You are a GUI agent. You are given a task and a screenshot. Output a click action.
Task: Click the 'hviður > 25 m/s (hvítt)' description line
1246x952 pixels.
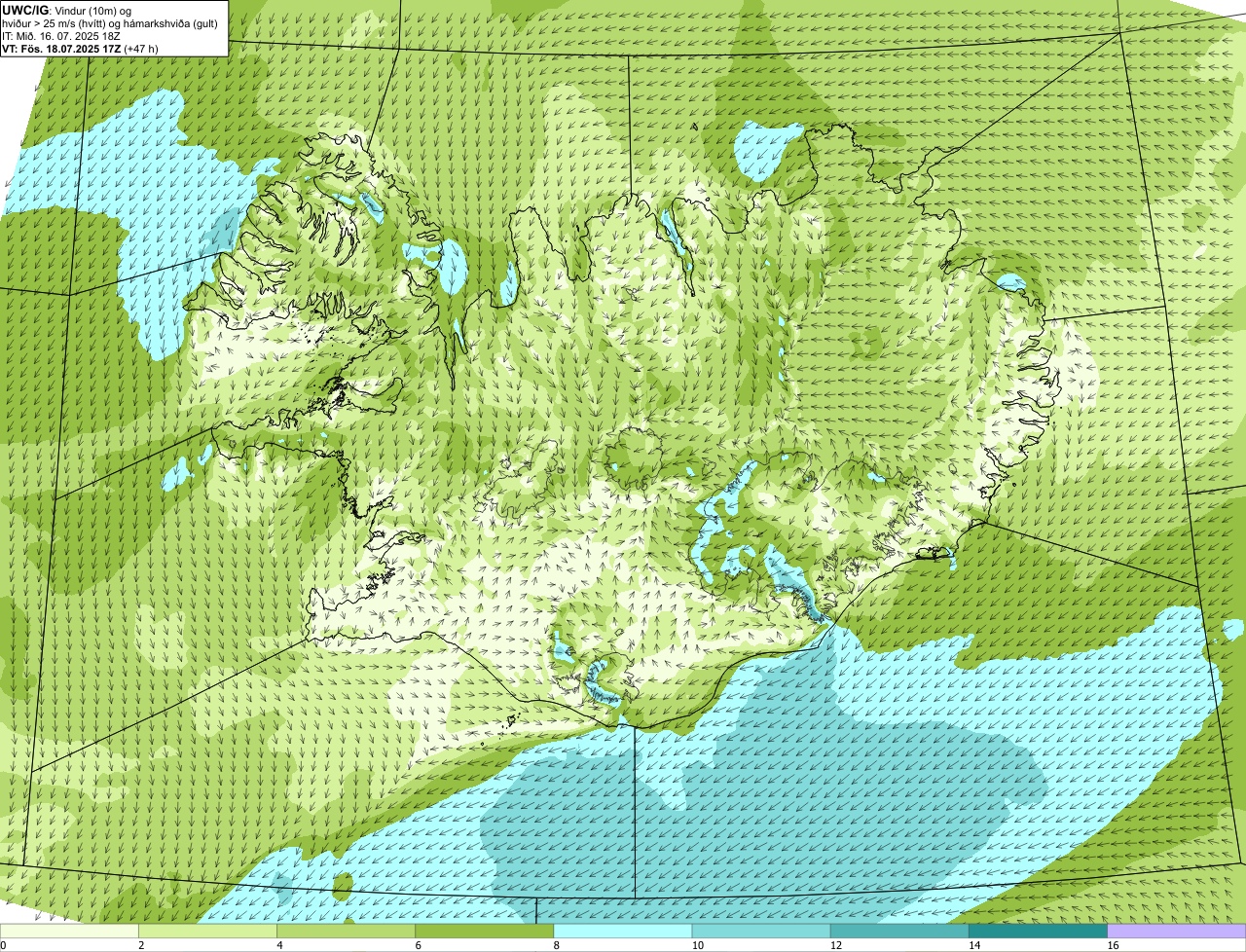tap(110, 22)
